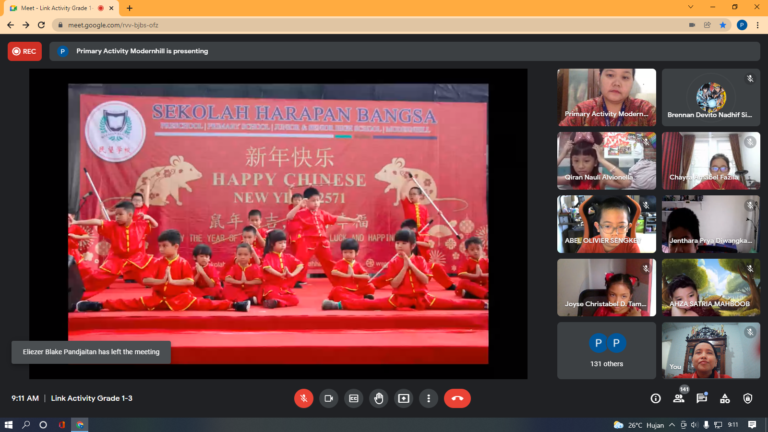Raise your hand in the meeting
The image size is (768, 432).
378,398
